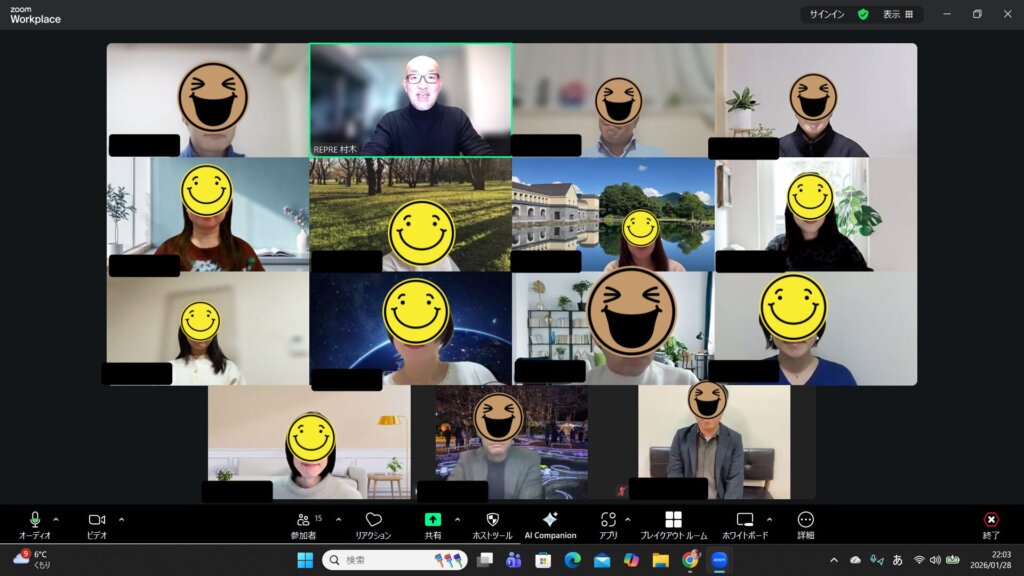Expand the video options chevron beside ビデオ
The height and width of the screenshot is (576, 1024).
[x=122, y=519]
